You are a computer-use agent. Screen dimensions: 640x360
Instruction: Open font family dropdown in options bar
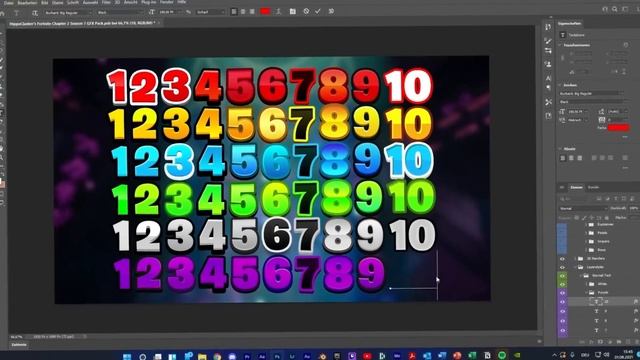pyautogui.click(x=69, y=13)
